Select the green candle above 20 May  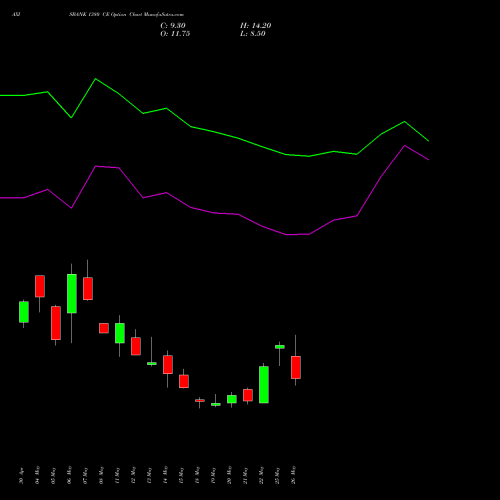[232, 399]
